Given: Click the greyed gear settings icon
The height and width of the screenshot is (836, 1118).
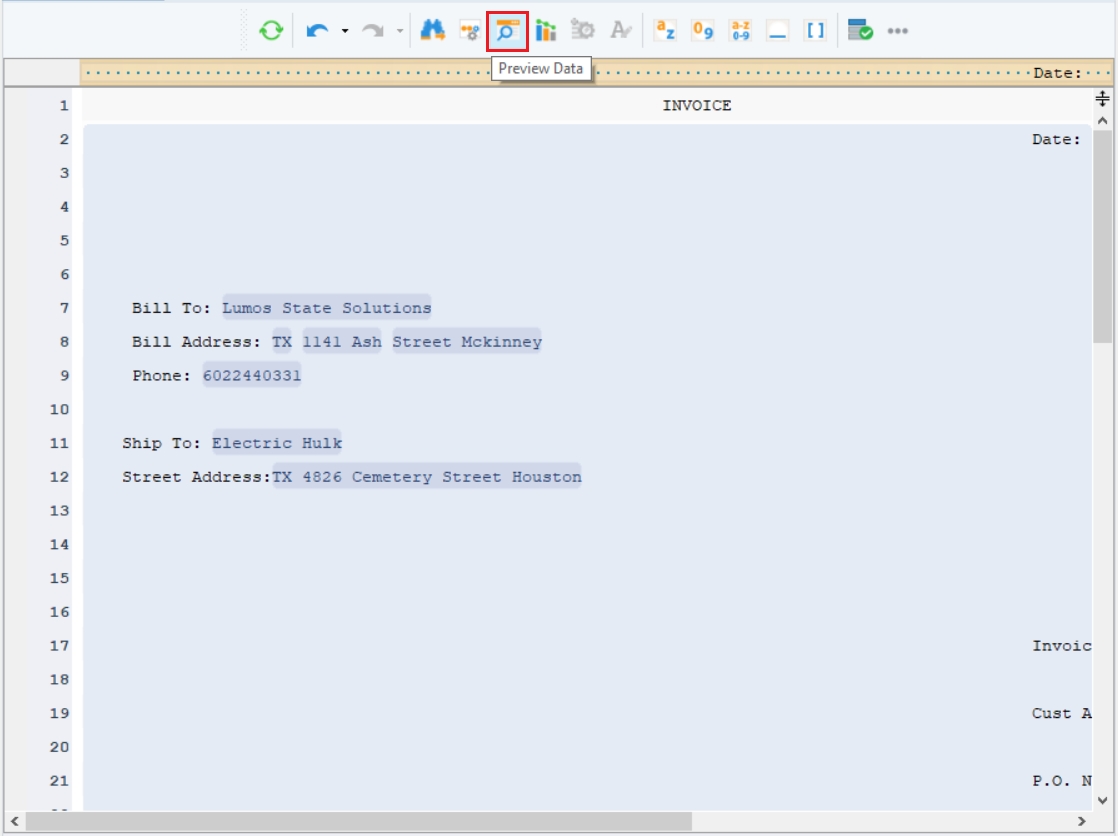Looking at the screenshot, I should coord(583,30).
